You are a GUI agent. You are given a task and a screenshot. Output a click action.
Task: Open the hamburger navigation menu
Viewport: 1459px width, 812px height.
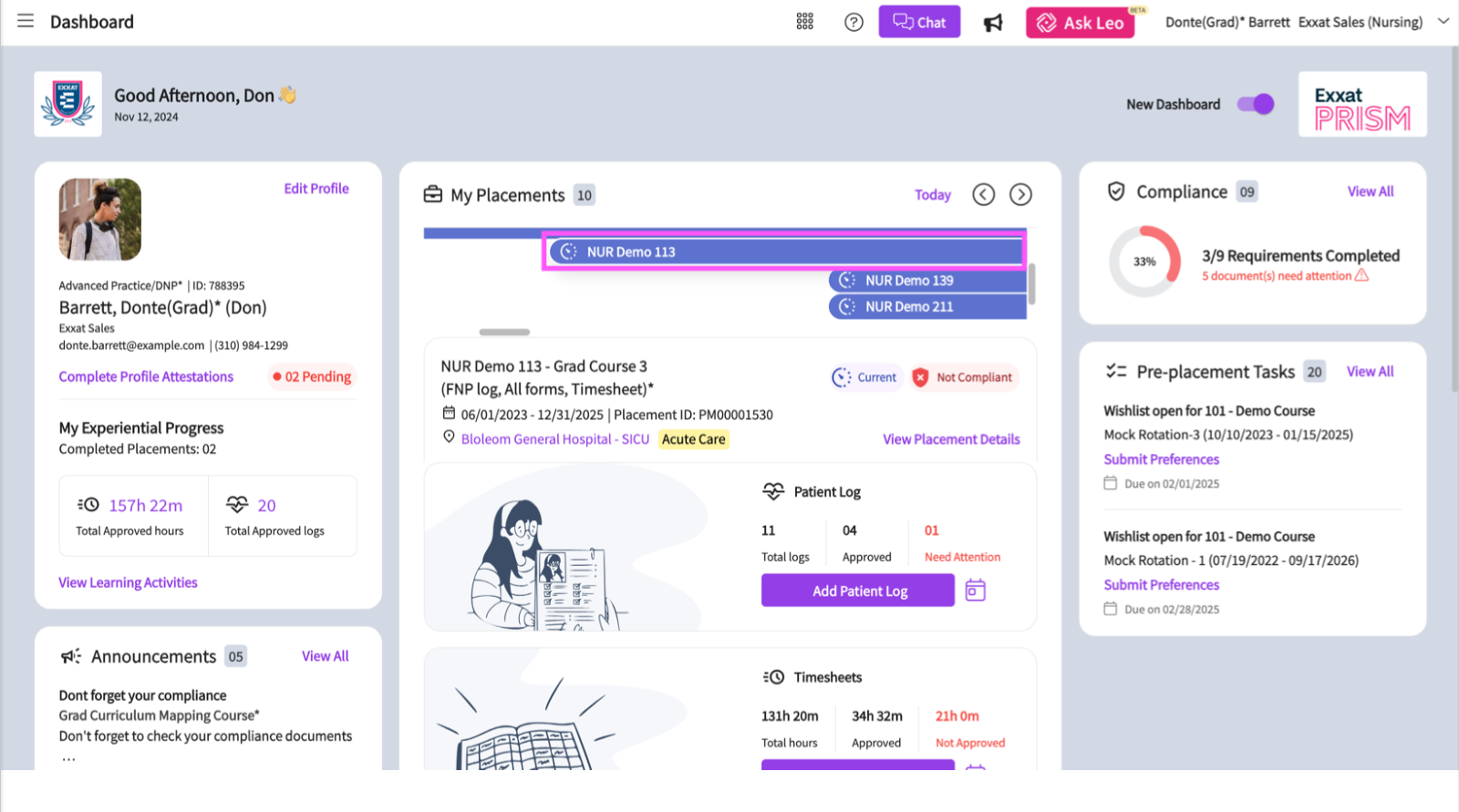(x=26, y=21)
